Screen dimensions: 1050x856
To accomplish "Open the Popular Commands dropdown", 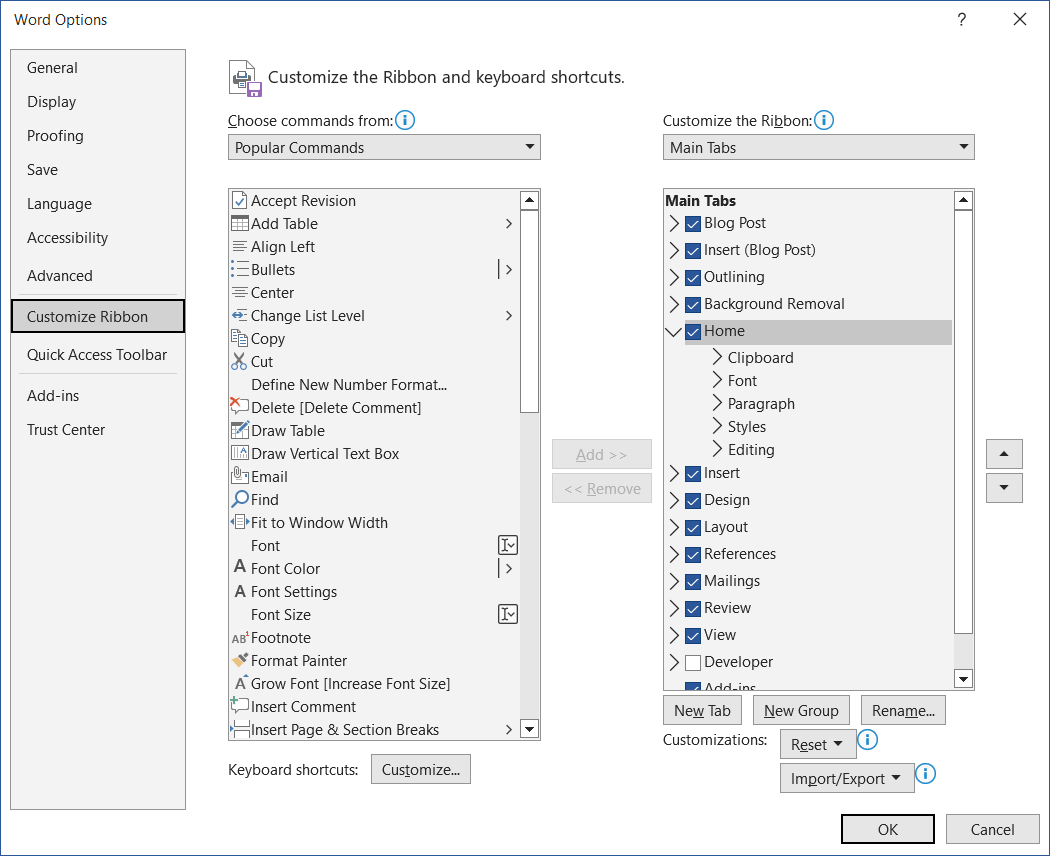I will pos(384,147).
